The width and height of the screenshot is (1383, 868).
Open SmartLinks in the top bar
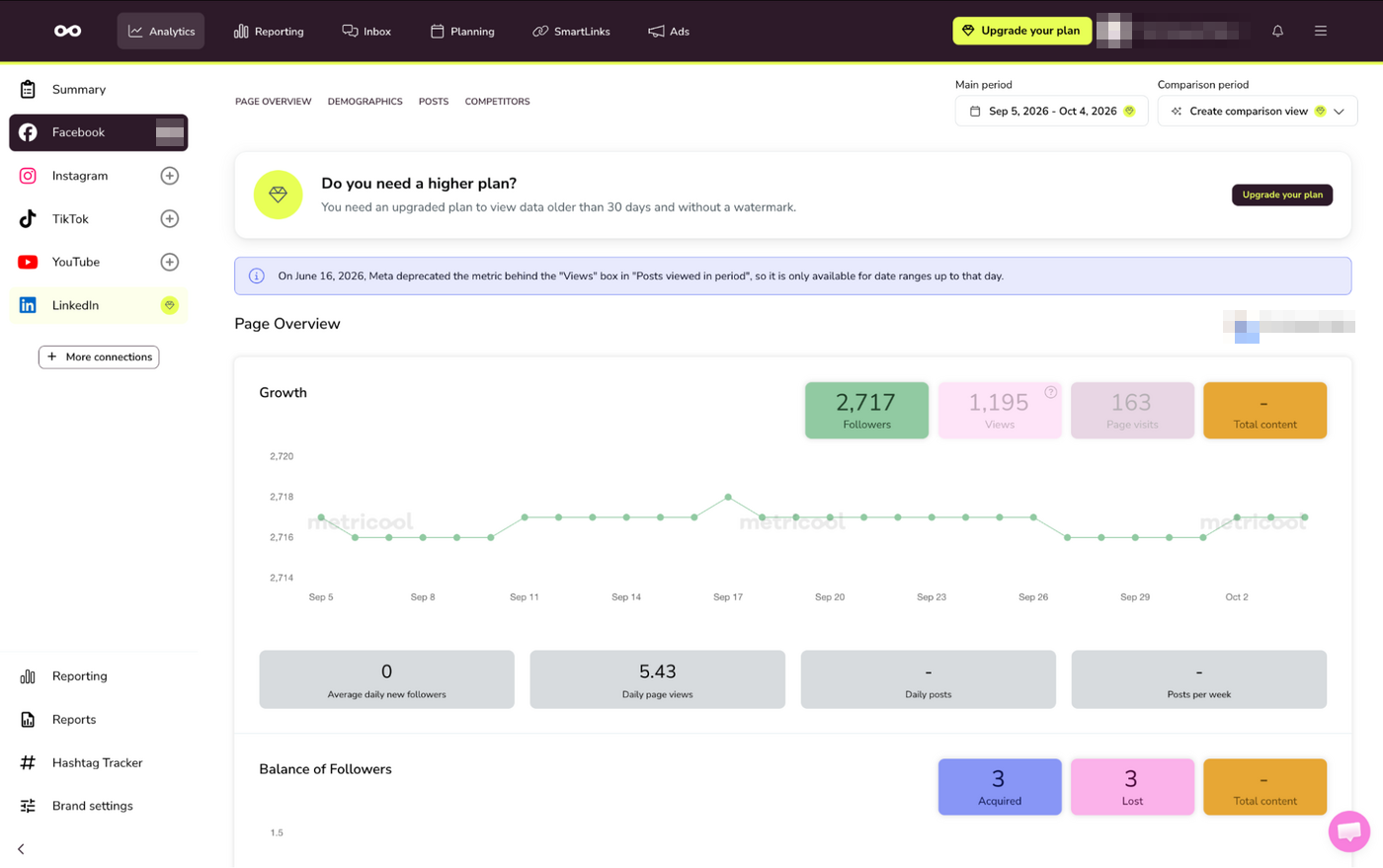(x=571, y=31)
